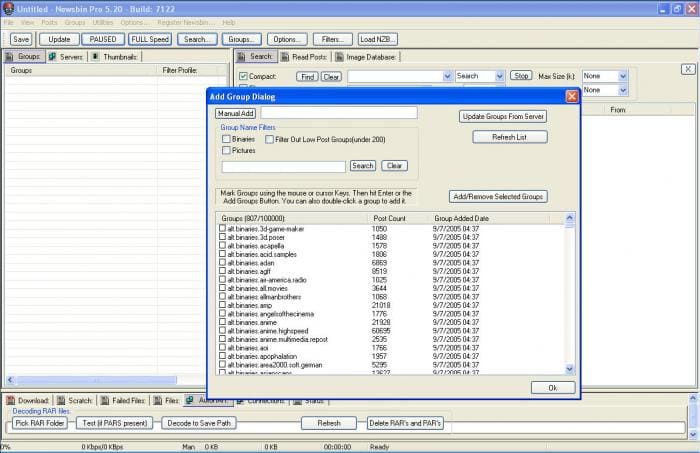Click Add/Remove Selected Groups button
The image size is (700, 453).
coord(498,196)
